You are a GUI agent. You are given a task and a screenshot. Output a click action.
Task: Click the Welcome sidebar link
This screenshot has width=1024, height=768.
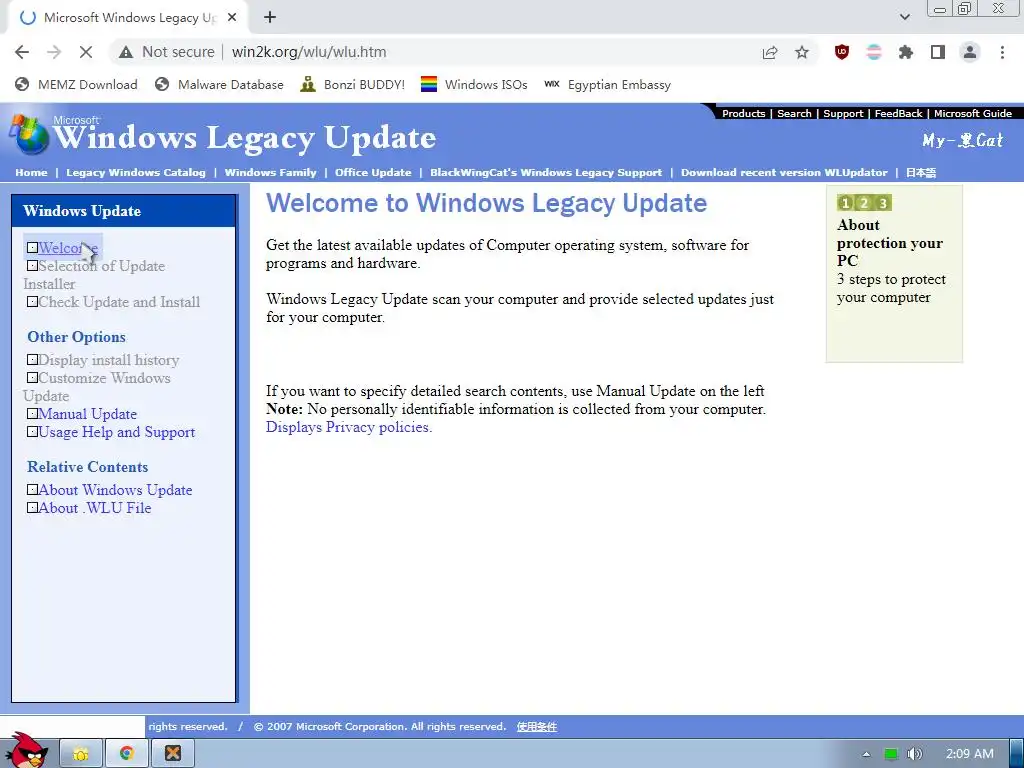tap(68, 248)
